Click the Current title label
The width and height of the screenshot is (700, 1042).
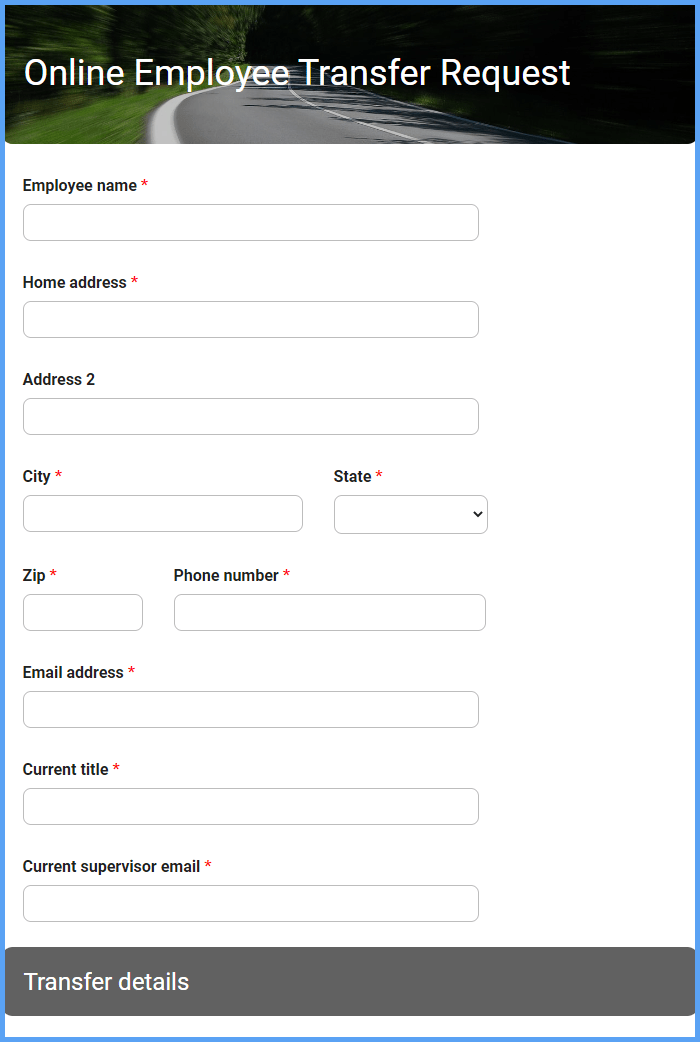coord(66,769)
